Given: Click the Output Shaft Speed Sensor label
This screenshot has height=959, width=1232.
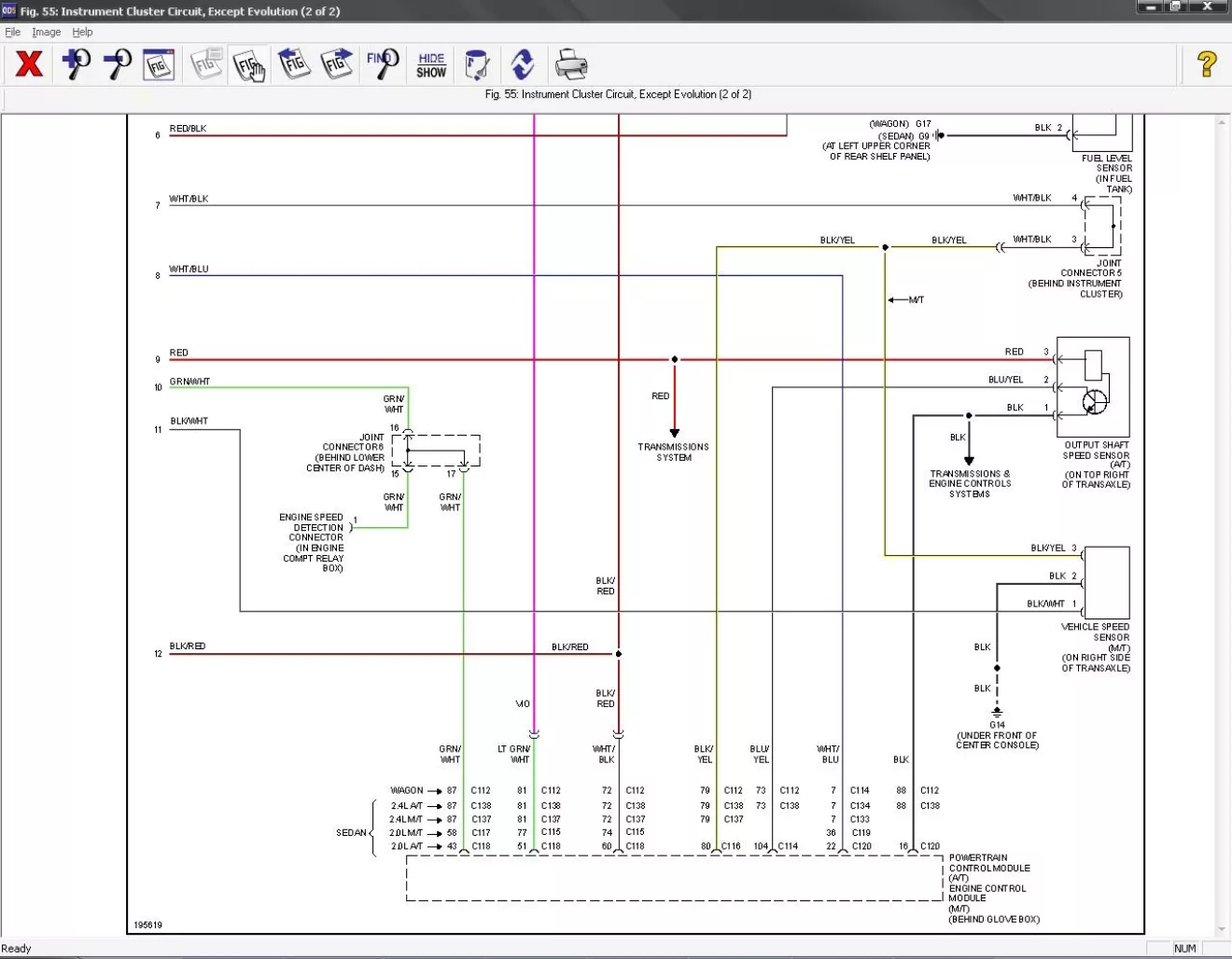Looking at the screenshot, I should [x=1096, y=451].
